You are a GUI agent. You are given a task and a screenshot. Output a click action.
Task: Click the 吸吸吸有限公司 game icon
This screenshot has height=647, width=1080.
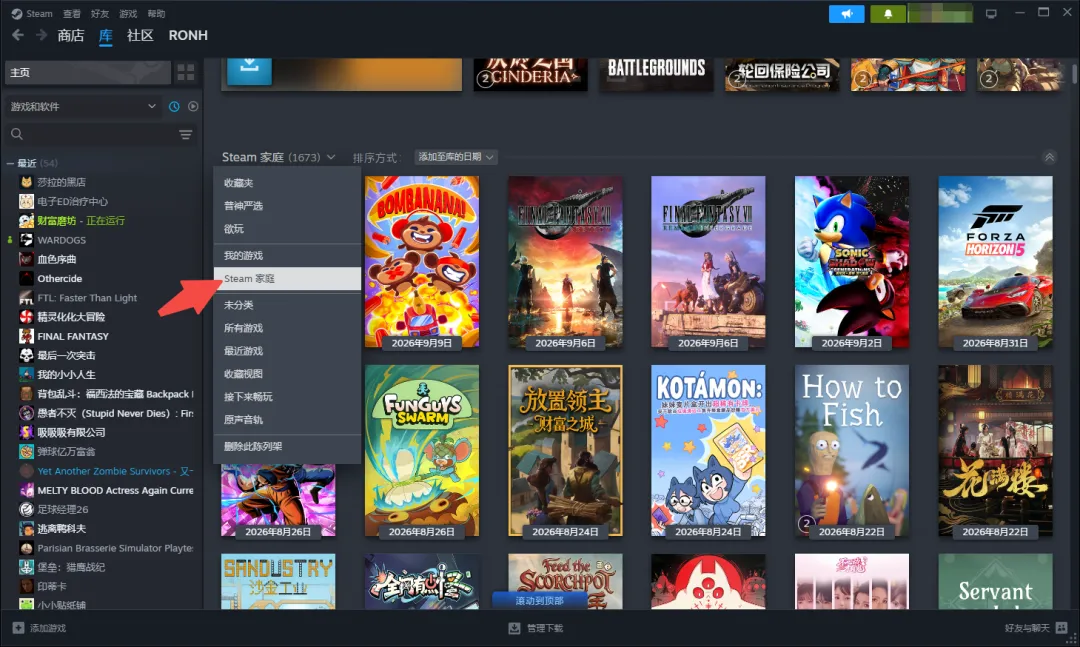pyautogui.click(x=26, y=432)
